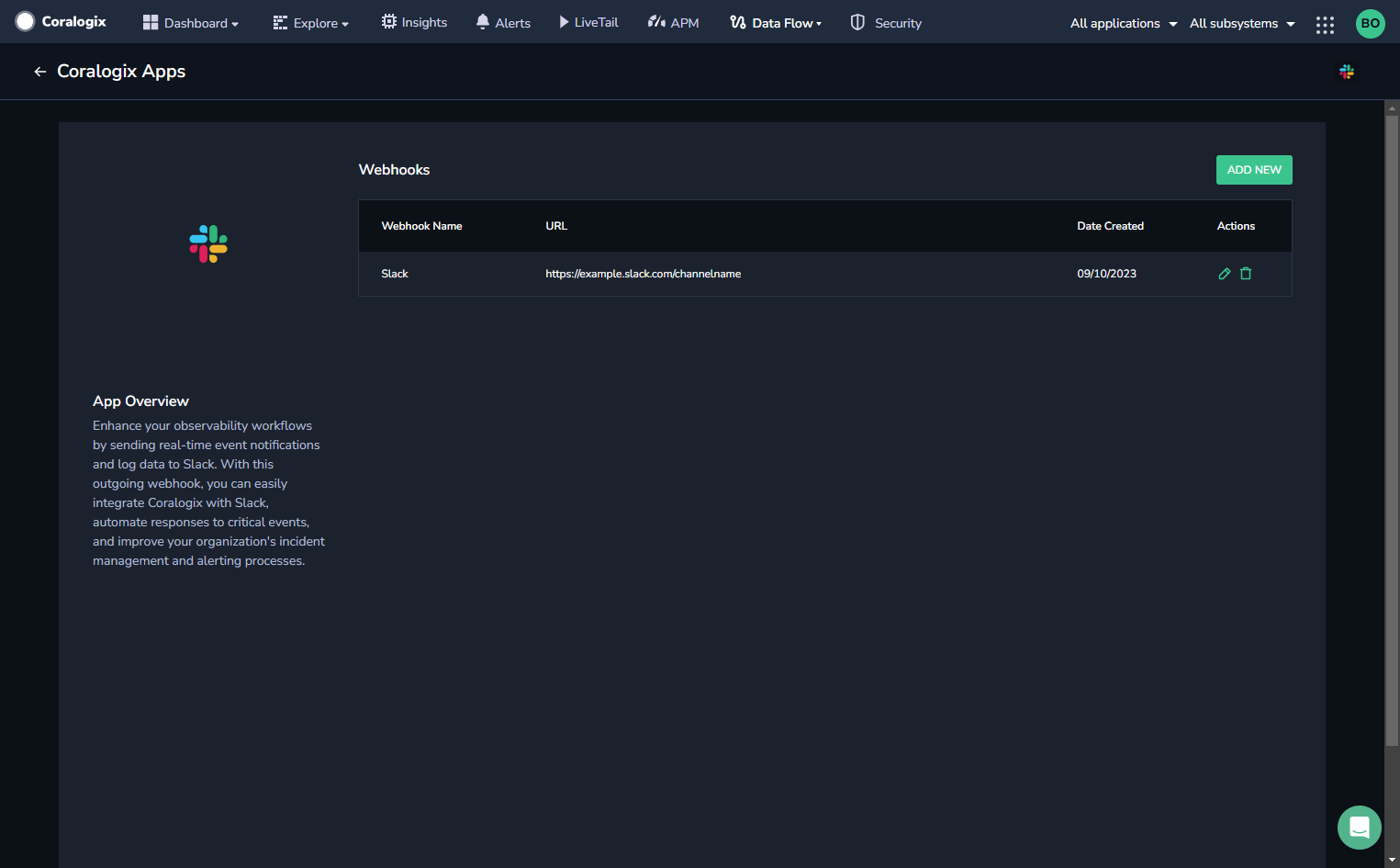1400x868 pixels.
Task: Click the Dashboard grid icon
Action: 151,22
